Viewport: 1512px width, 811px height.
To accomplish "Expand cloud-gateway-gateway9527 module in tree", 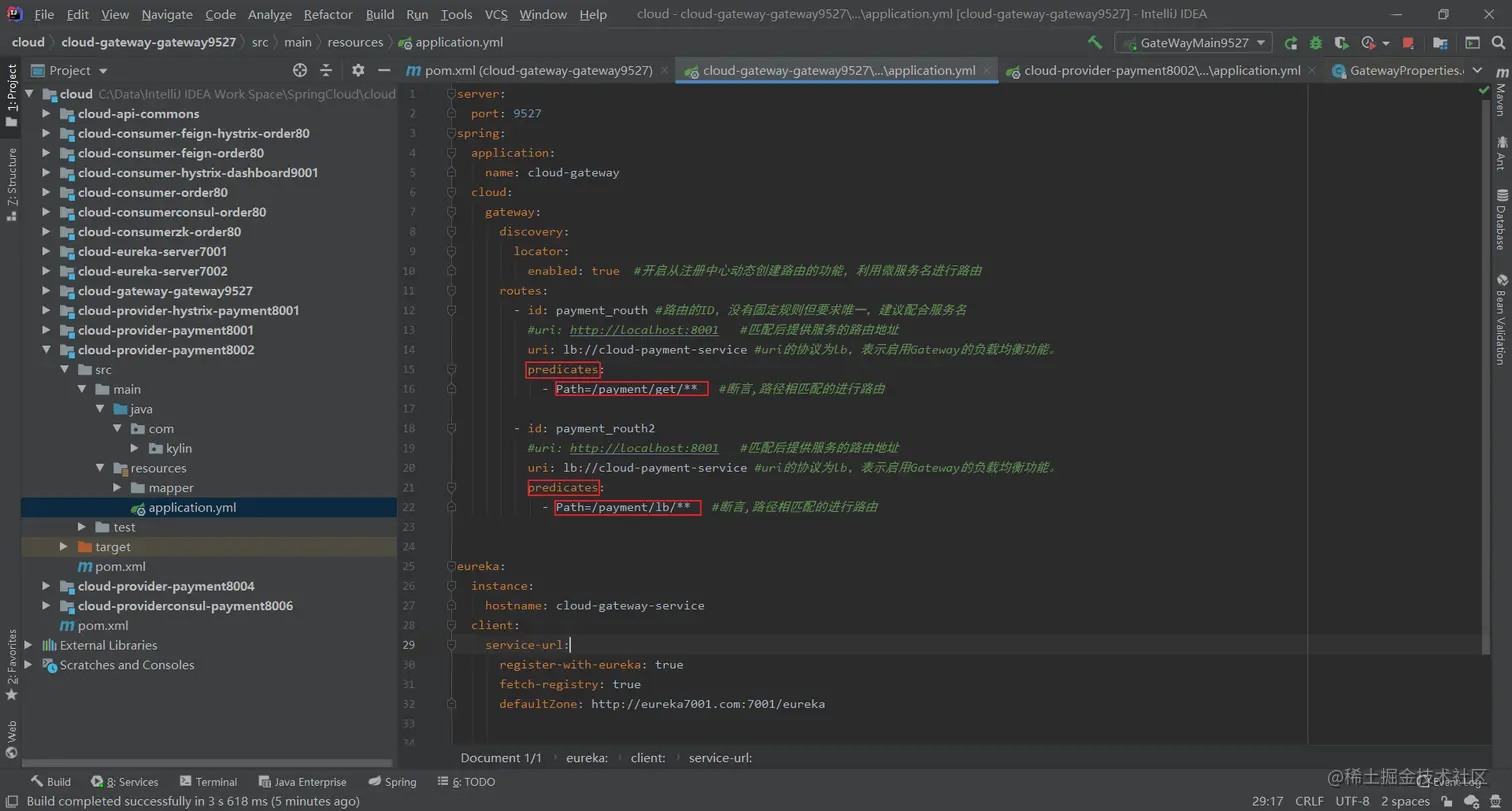I will [46, 291].
